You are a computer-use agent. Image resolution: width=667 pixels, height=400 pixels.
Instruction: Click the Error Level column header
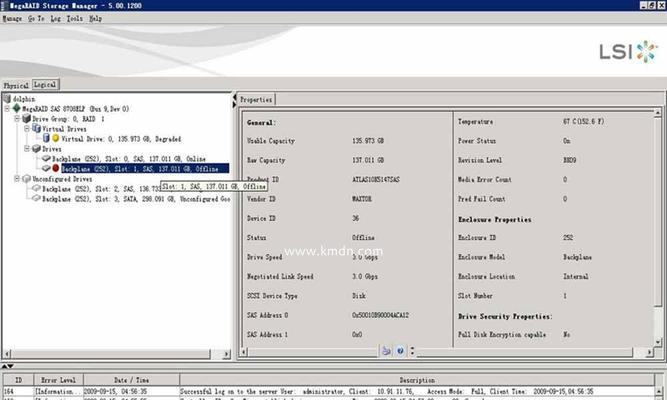coord(58,380)
